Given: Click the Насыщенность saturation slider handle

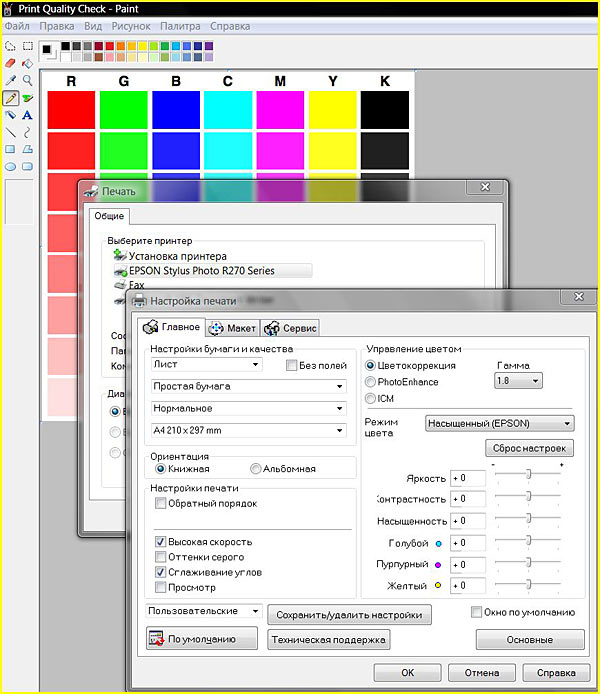Looking at the screenshot, I should click(528, 517).
